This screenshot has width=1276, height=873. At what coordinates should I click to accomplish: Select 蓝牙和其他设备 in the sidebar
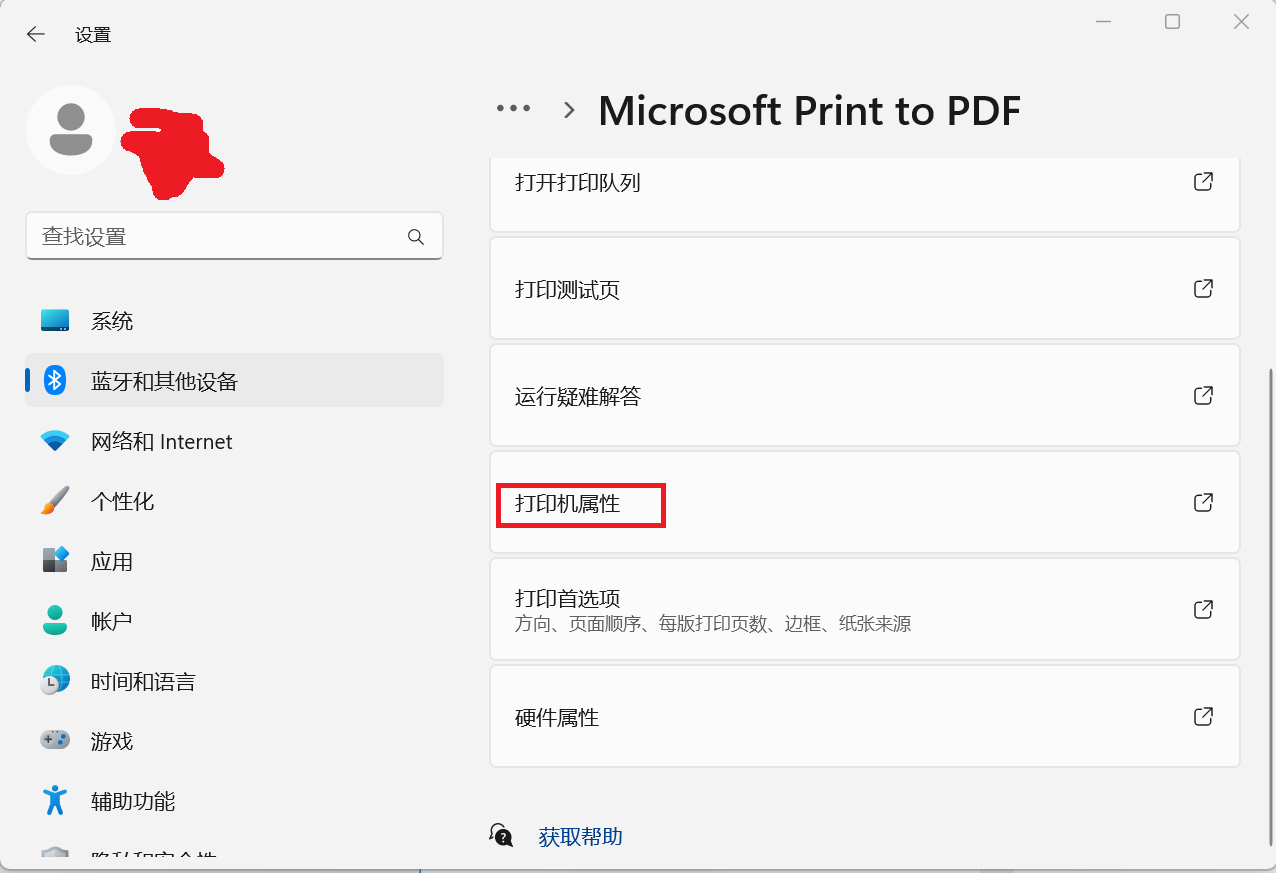click(x=234, y=381)
